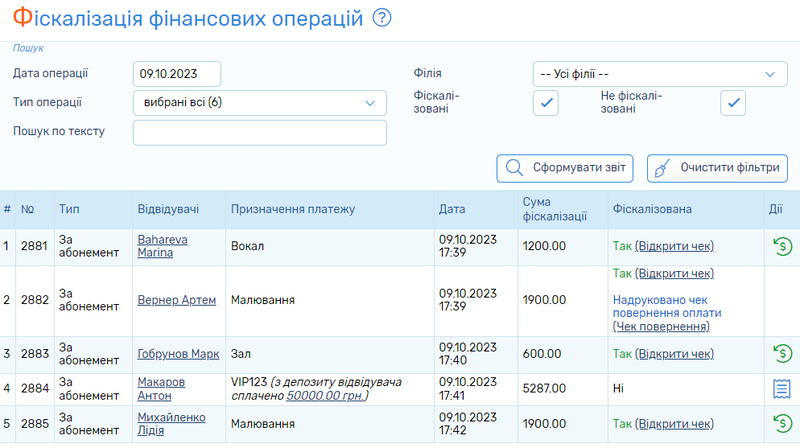Viewport: 800px width, 448px height.
Task: Click fiscalize receipt icon for payment 2884
Action: click(782, 388)
